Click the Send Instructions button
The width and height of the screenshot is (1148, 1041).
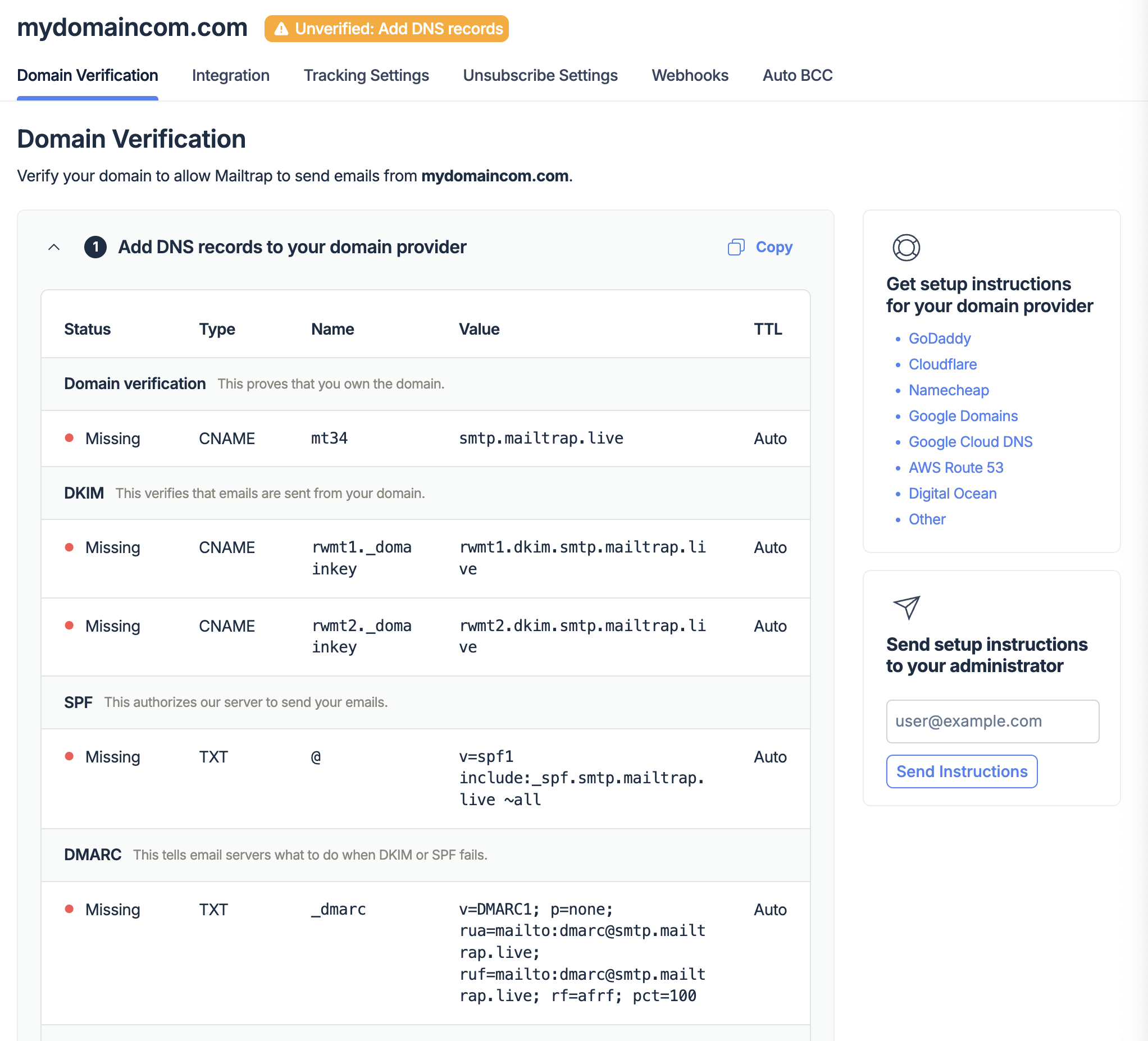coord(961,771)
